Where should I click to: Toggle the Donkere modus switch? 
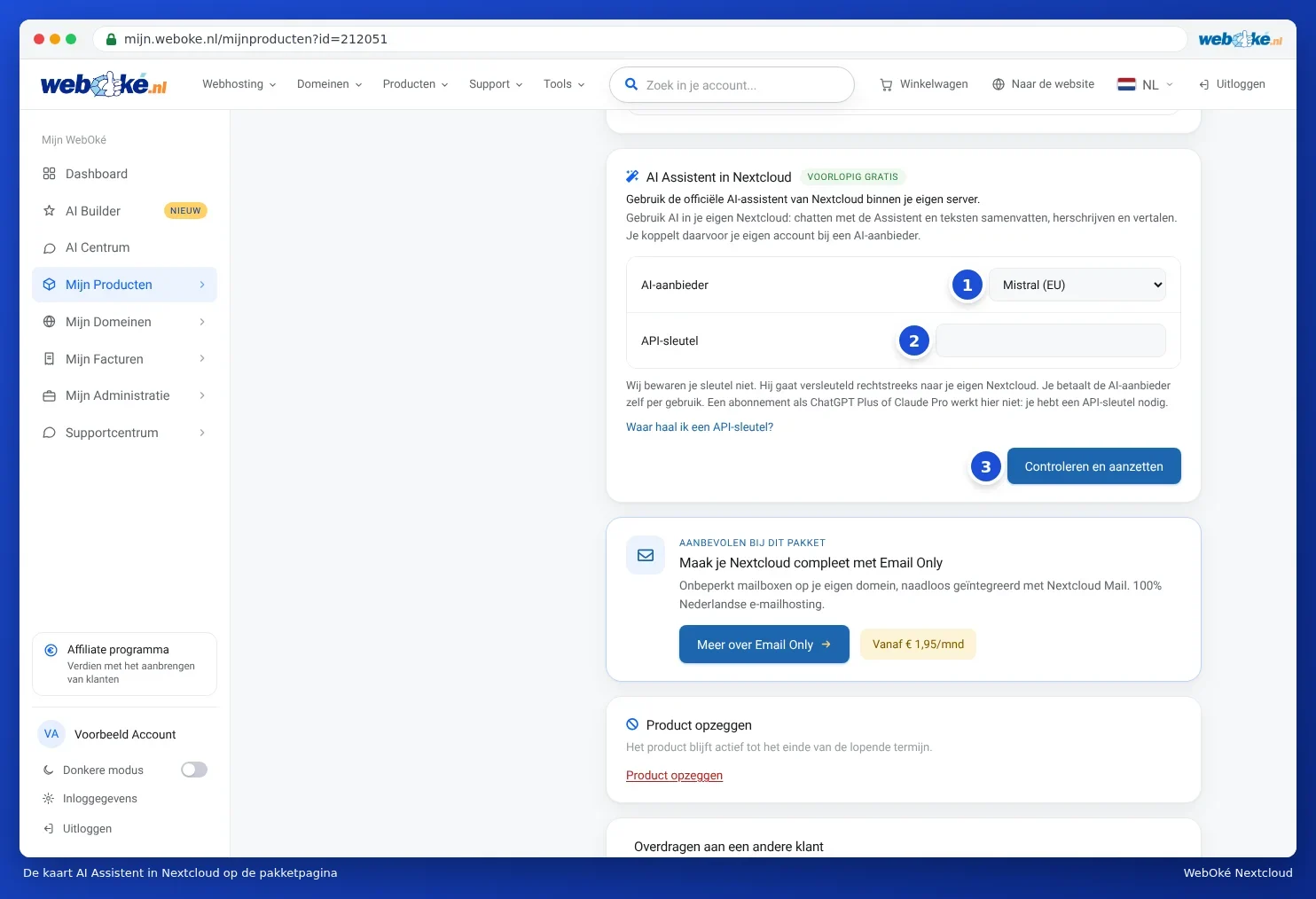coord(194,770)
